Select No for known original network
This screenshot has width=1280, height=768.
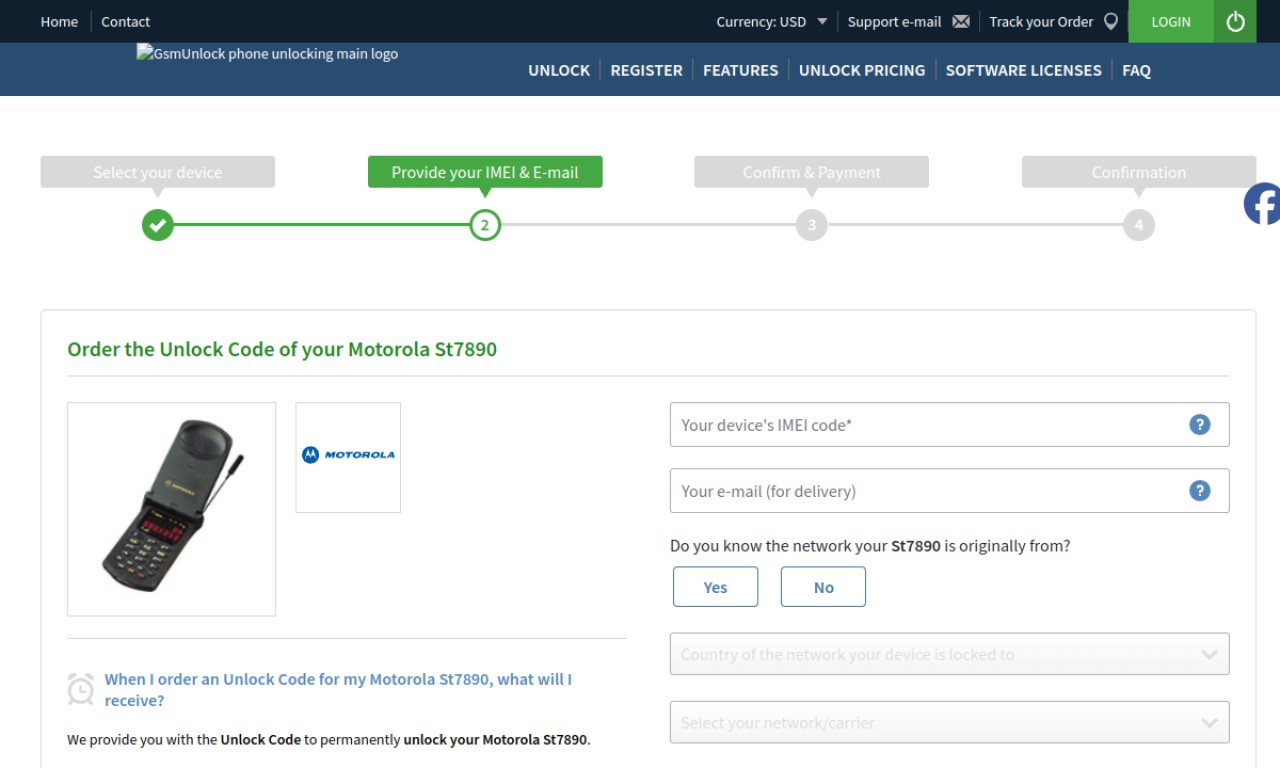coord(823,587)
